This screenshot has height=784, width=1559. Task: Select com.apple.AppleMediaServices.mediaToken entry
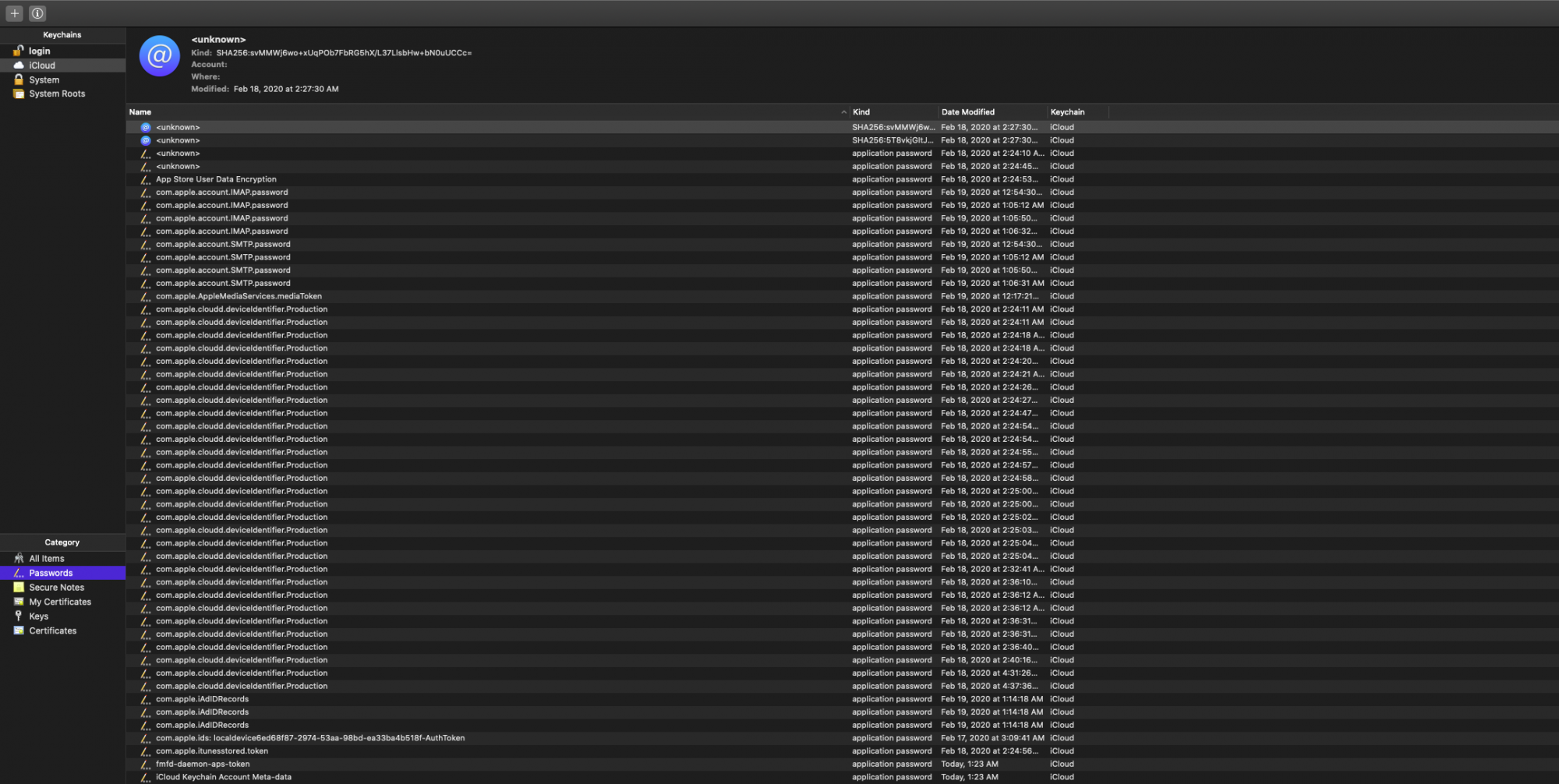click(x=842, y=296)
